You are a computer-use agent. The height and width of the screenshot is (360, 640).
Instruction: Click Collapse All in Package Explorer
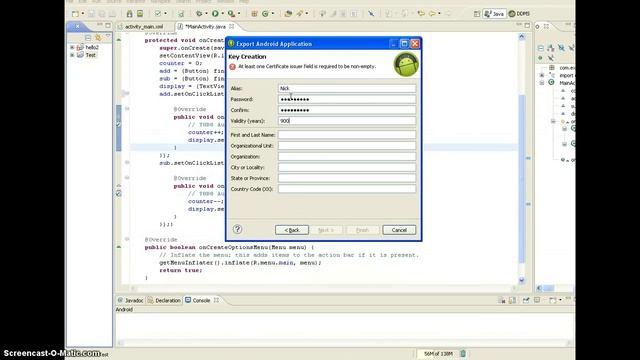[x=88, y=38]
